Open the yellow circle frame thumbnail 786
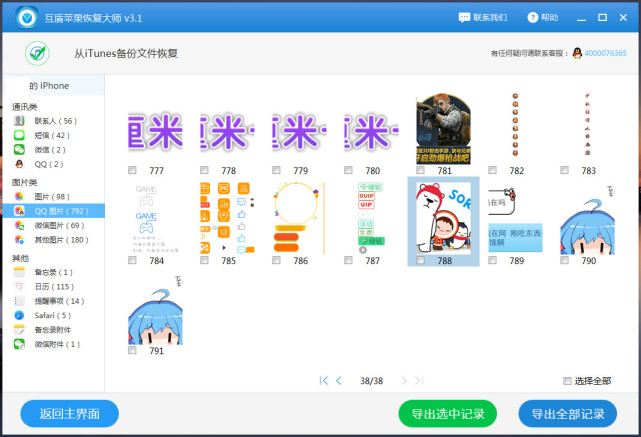Image resolution: width=641 pixels, height=437 pixels. (x=299, y=218)
